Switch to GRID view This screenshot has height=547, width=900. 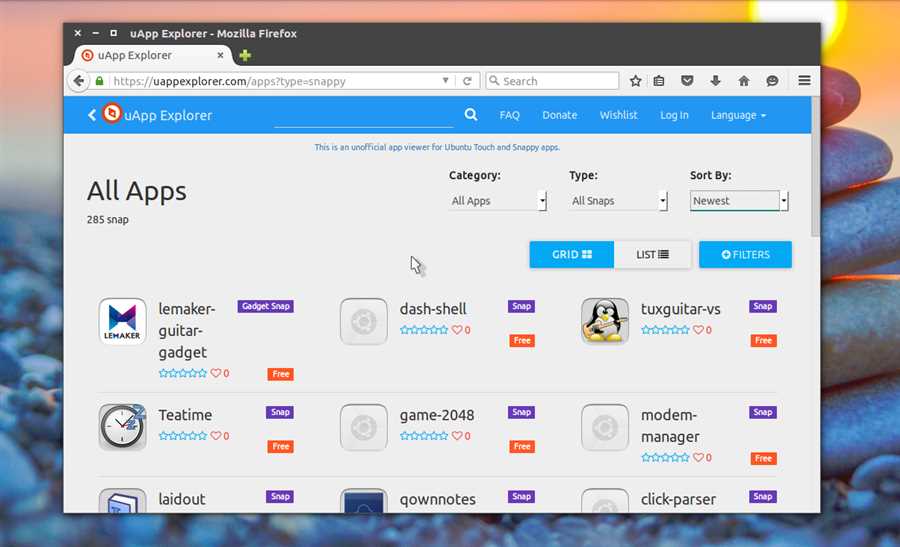572,254
